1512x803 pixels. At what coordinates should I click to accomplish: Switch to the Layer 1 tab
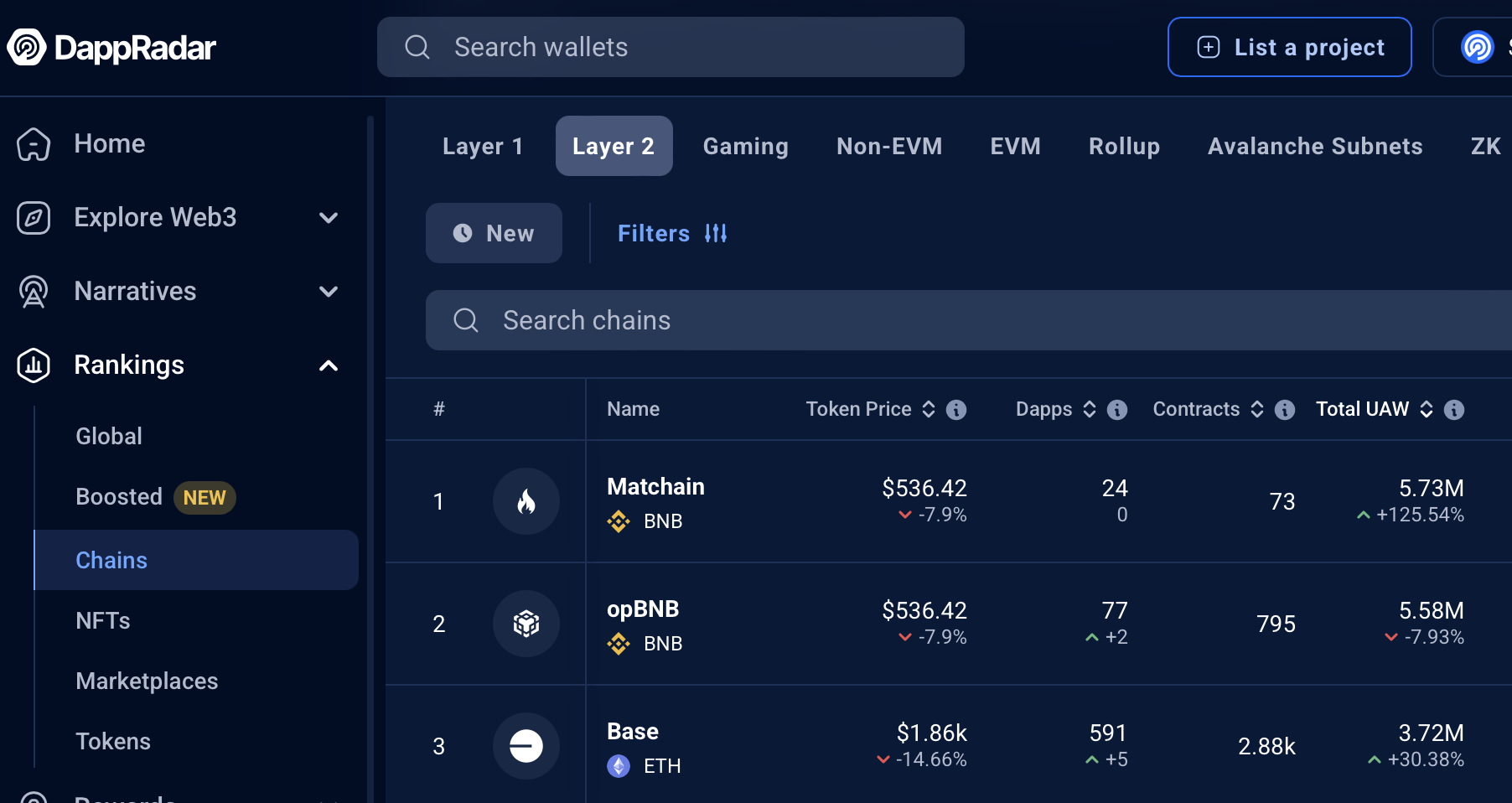click(x=483, y=146)
